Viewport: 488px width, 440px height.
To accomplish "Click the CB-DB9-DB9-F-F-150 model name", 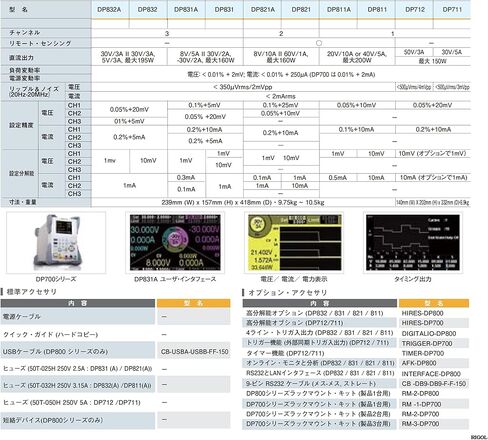I will pos(434,384).
